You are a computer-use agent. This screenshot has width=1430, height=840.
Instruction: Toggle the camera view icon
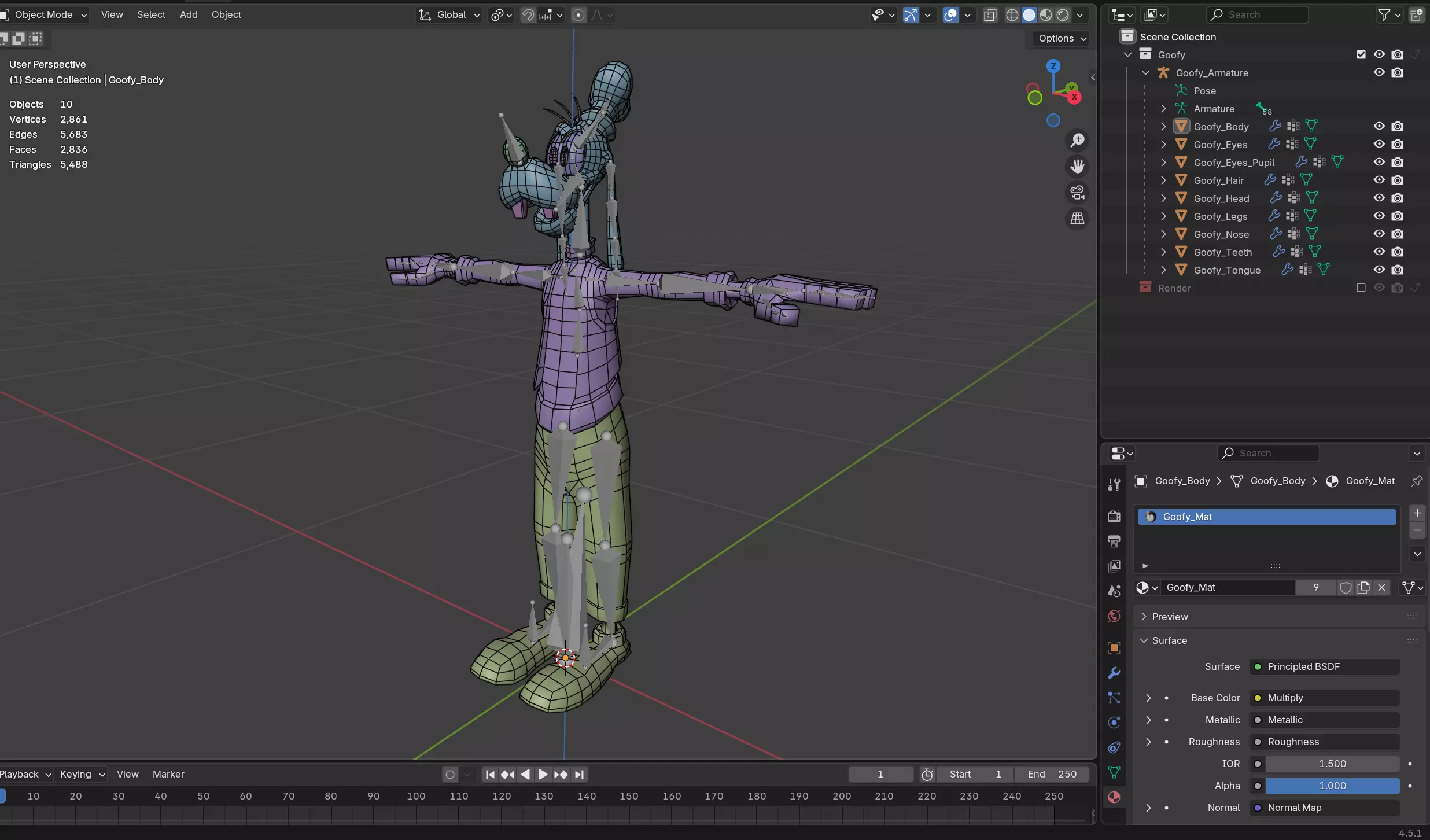pos(1077,193)
